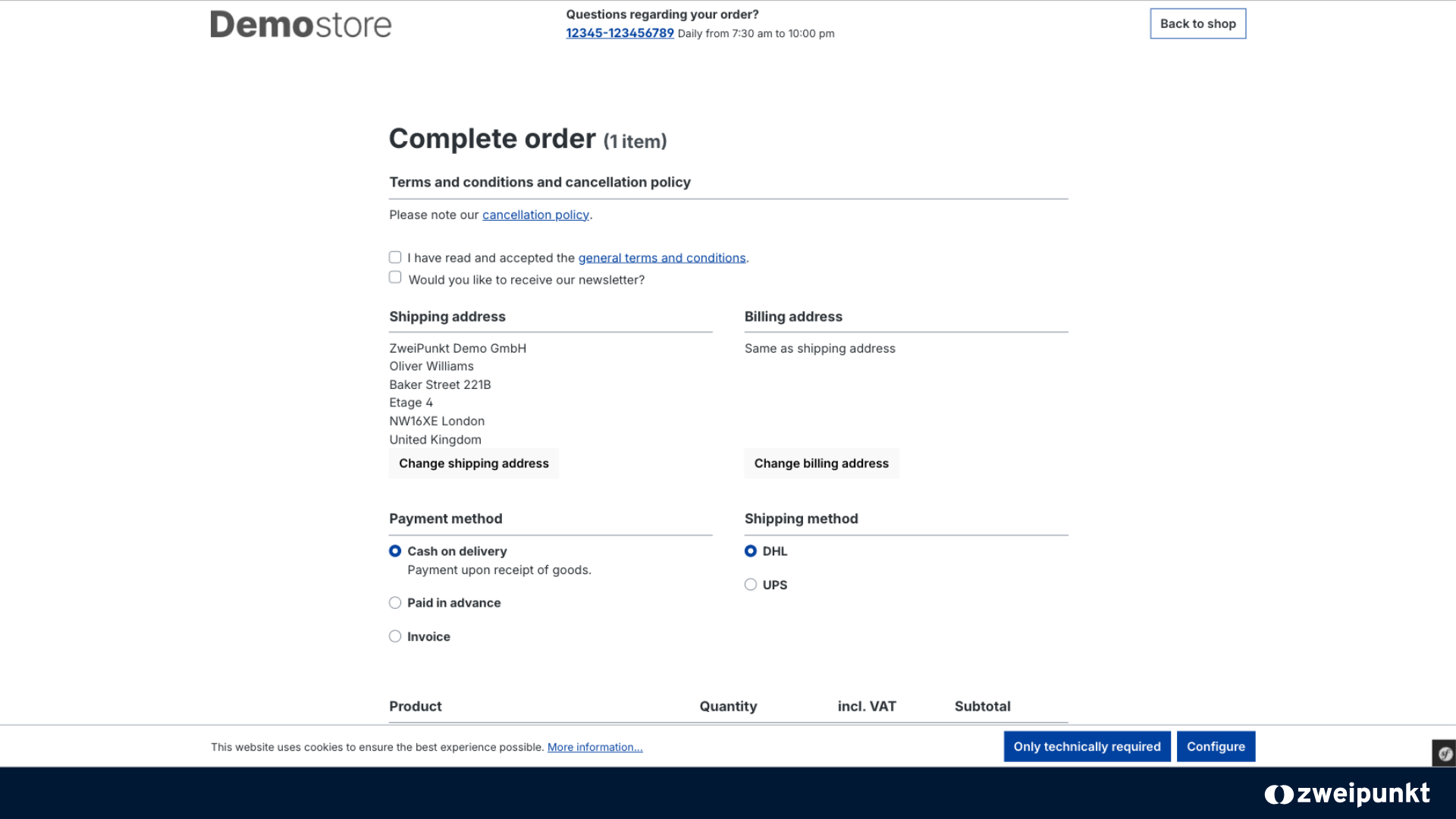1456x819 pixels.
Task: Click the Demostore logo
Action: coord(301,24)
